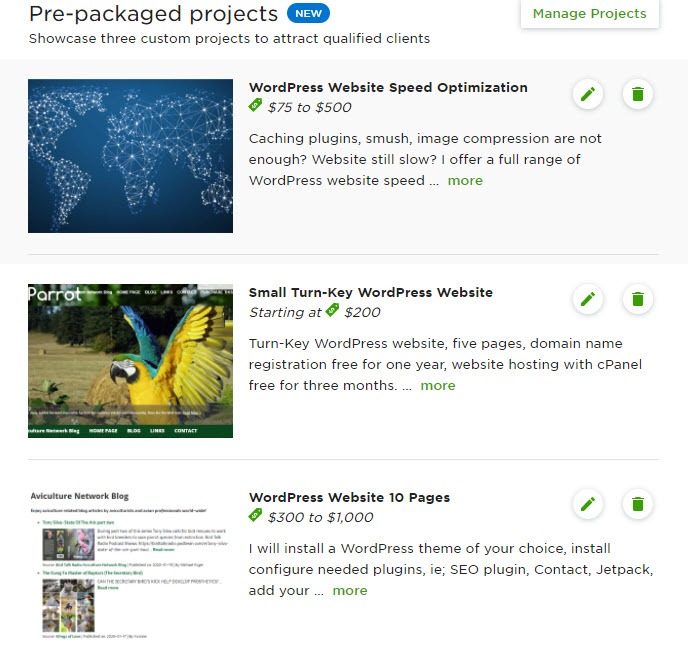
Task: Open WordPress Website Speed Optimization title
Action: click(x=388, y=87)
